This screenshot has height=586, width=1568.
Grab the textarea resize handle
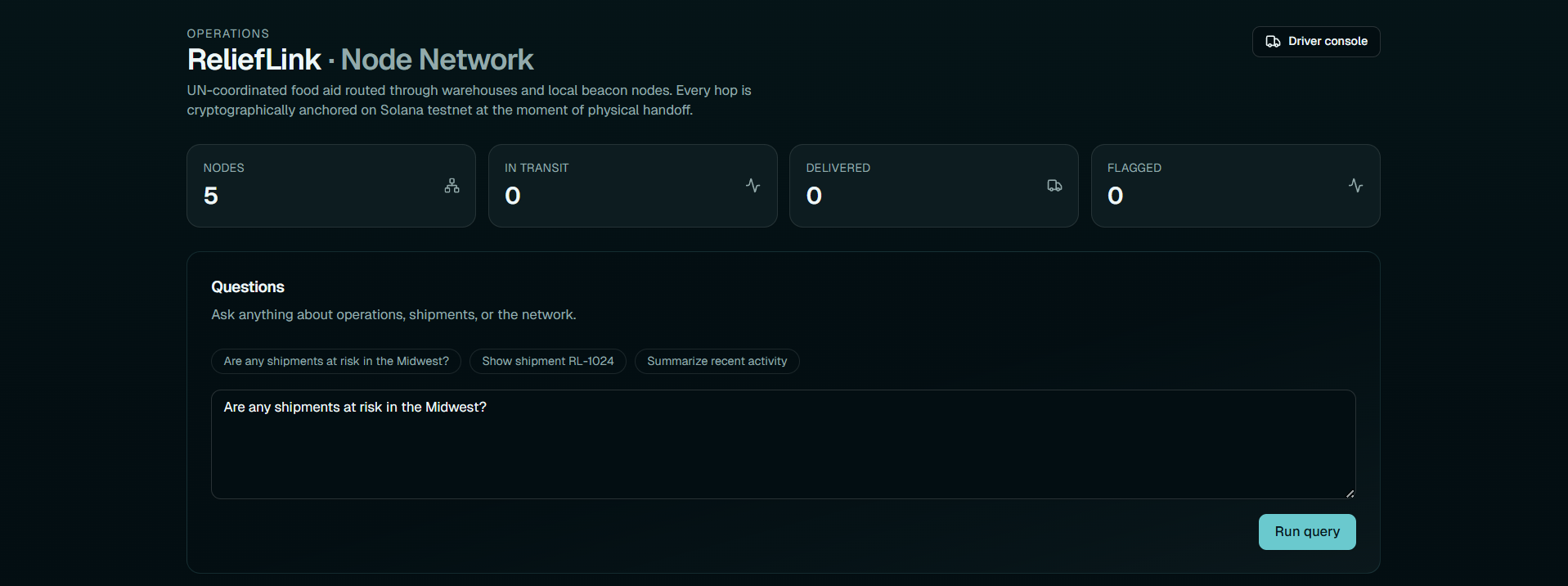click(1350, 494)
